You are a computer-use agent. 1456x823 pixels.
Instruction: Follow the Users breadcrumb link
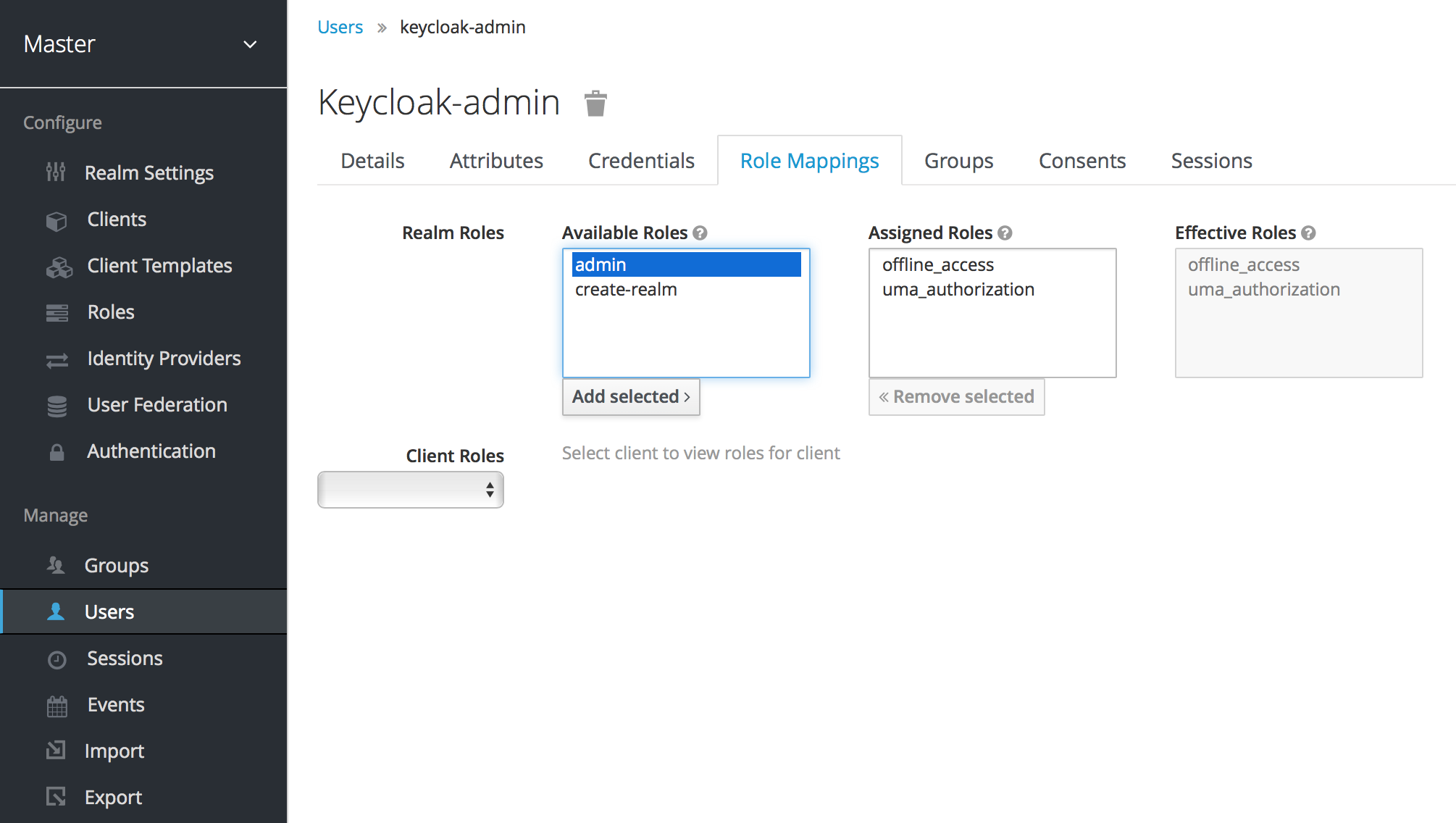pyautogui.click(x=340, y=27)
